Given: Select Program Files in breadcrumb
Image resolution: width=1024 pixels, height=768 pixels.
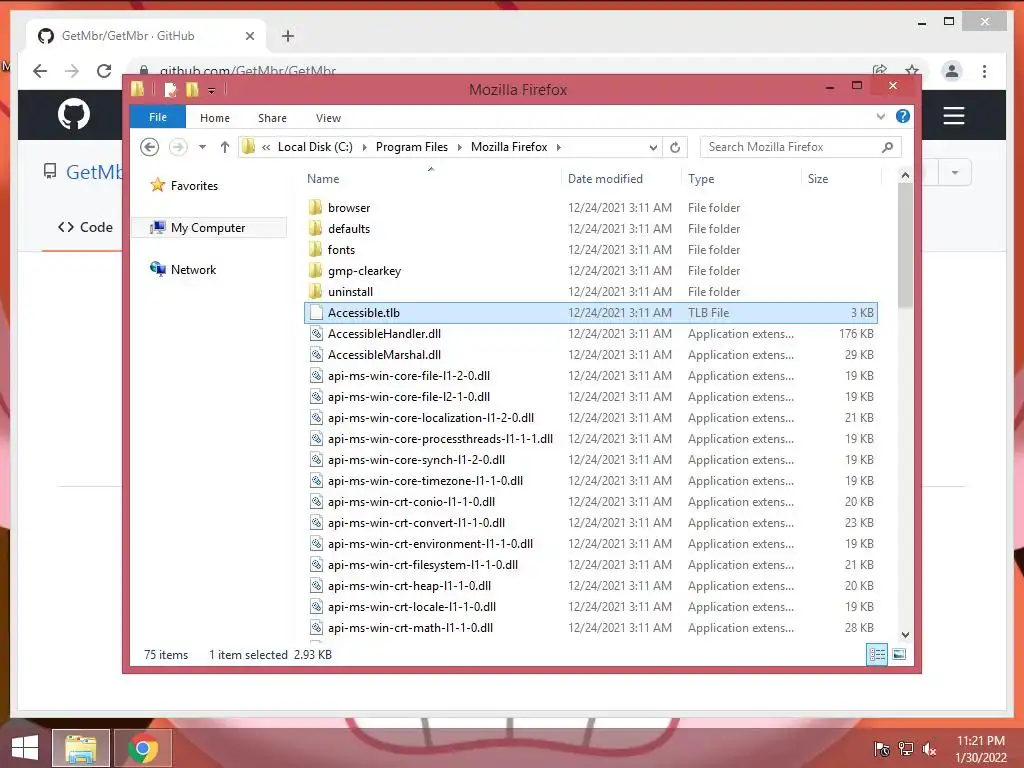Looking at the screenshot, I should click(x=412, y=147).
